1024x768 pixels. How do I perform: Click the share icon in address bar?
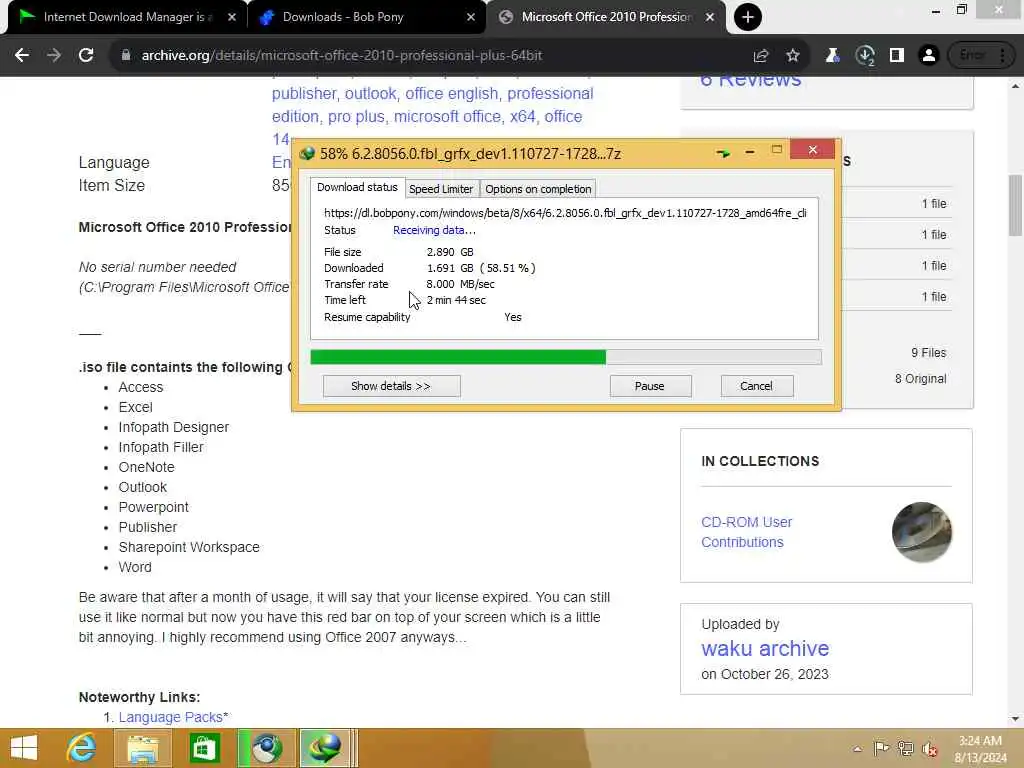(761, 56)
